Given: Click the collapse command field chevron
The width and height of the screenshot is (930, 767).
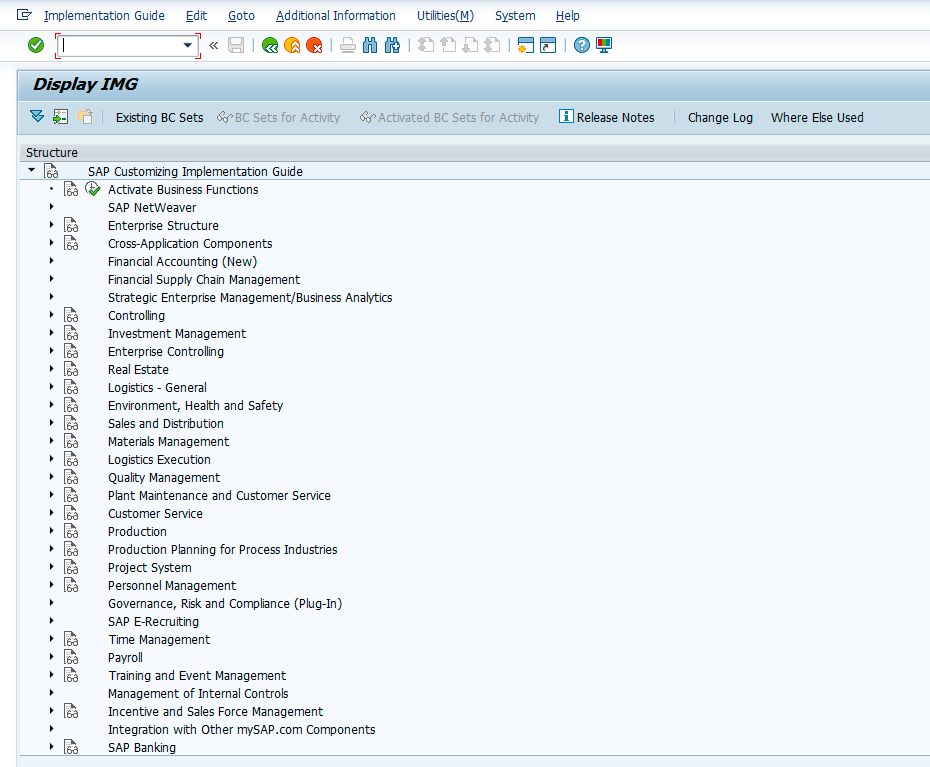Looking at the screenshot, I should [214, 45].
